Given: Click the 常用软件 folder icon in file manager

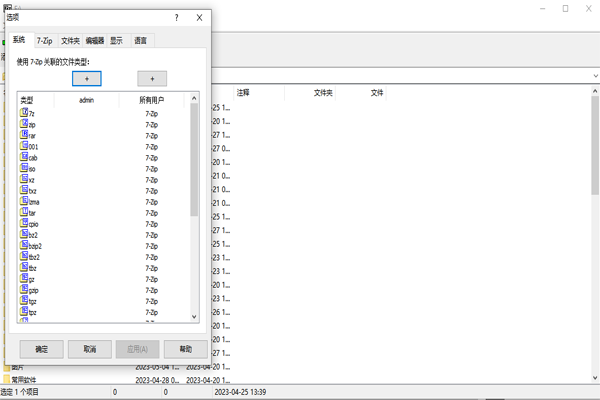Looking at the screenshot, I should [7, 379].
